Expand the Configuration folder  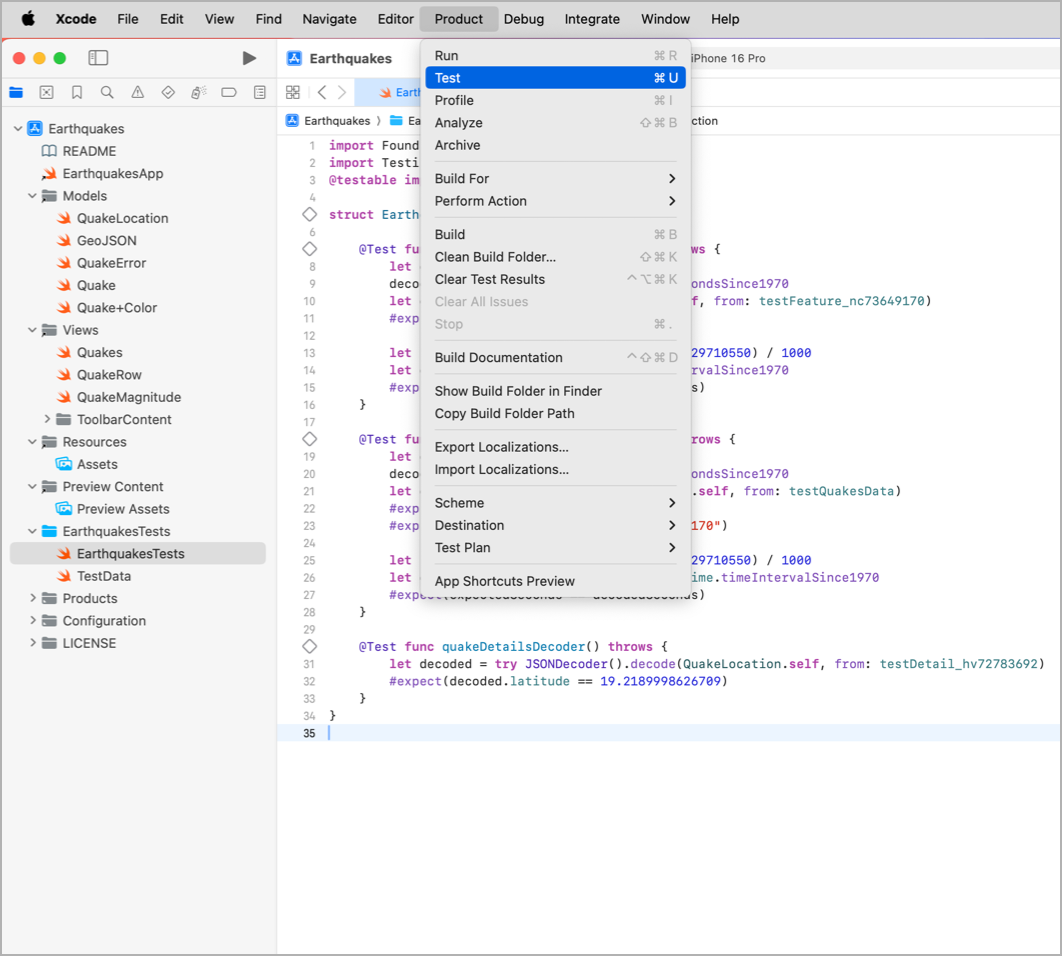(x=32, y=621)
